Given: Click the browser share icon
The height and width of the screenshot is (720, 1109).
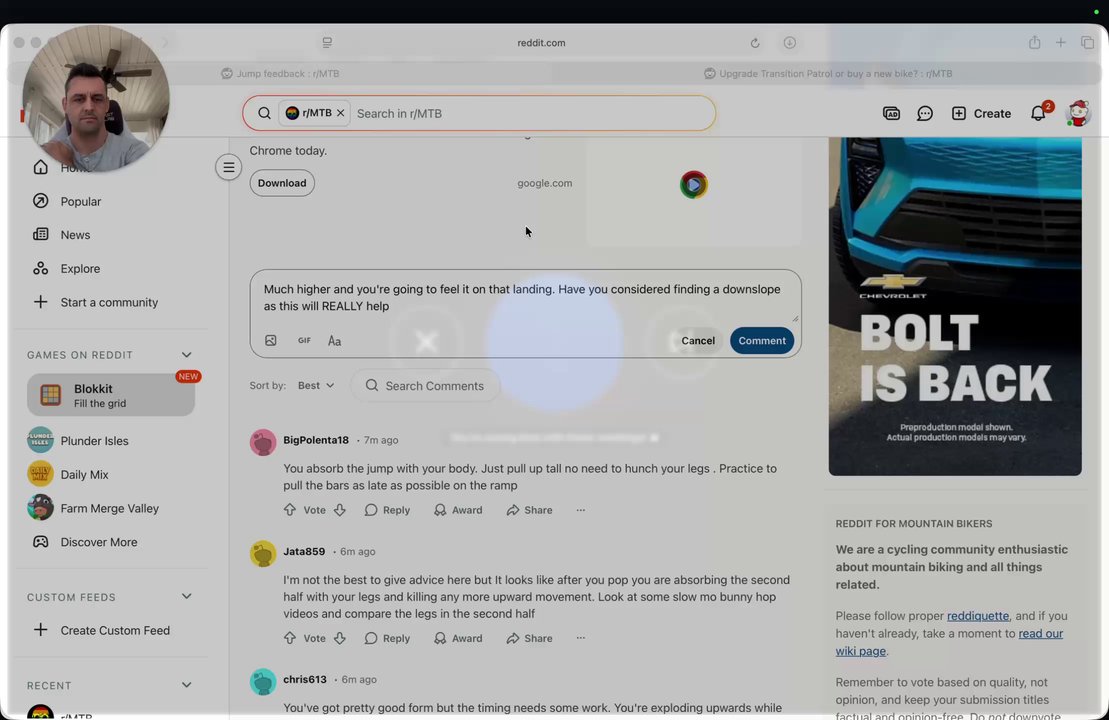Looking at the screenshot, I should tap(1034, 42).
